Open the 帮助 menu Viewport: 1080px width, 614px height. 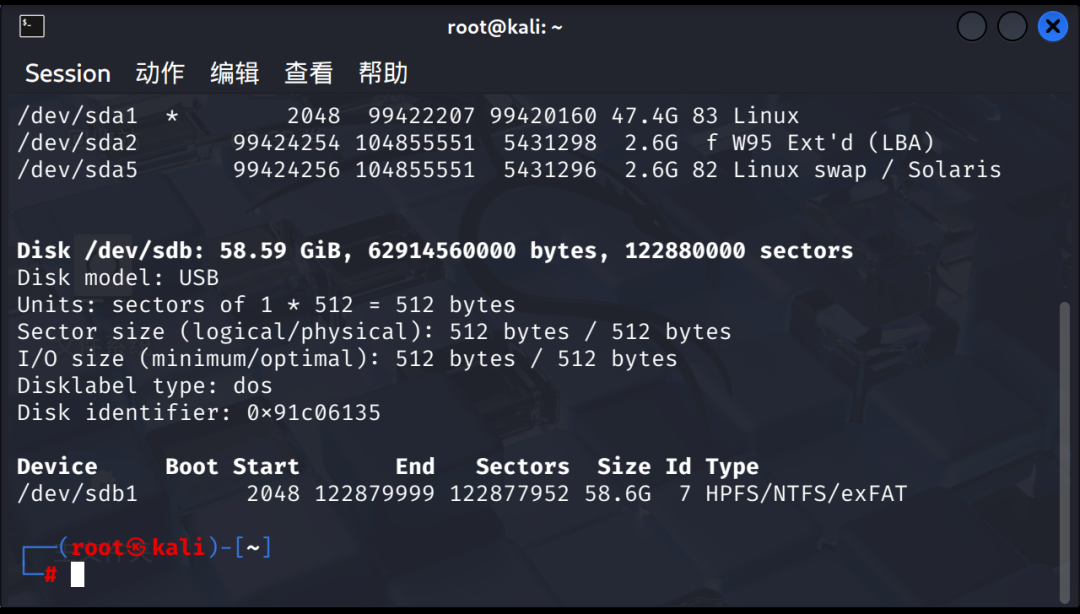[x=383, y=73]
